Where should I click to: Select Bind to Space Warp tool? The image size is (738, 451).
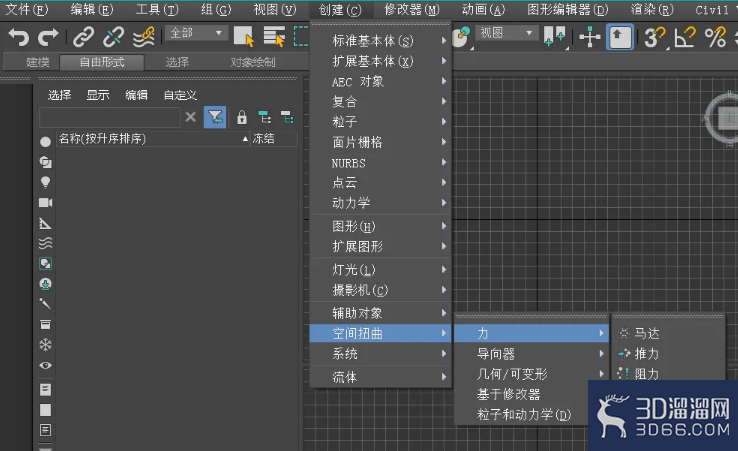(x=144, y=37)
